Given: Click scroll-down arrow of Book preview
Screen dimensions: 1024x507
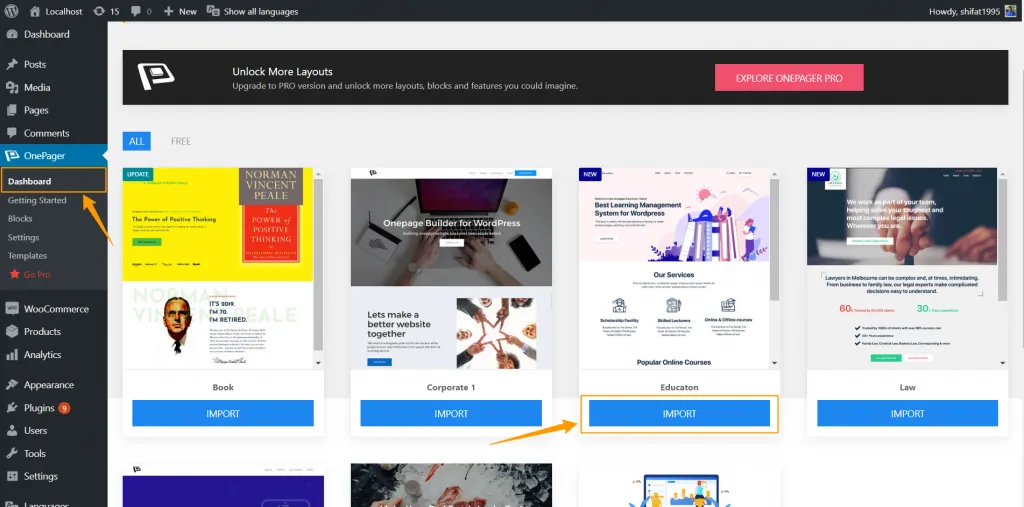Looking at the screenshot, I should point(319,363).
